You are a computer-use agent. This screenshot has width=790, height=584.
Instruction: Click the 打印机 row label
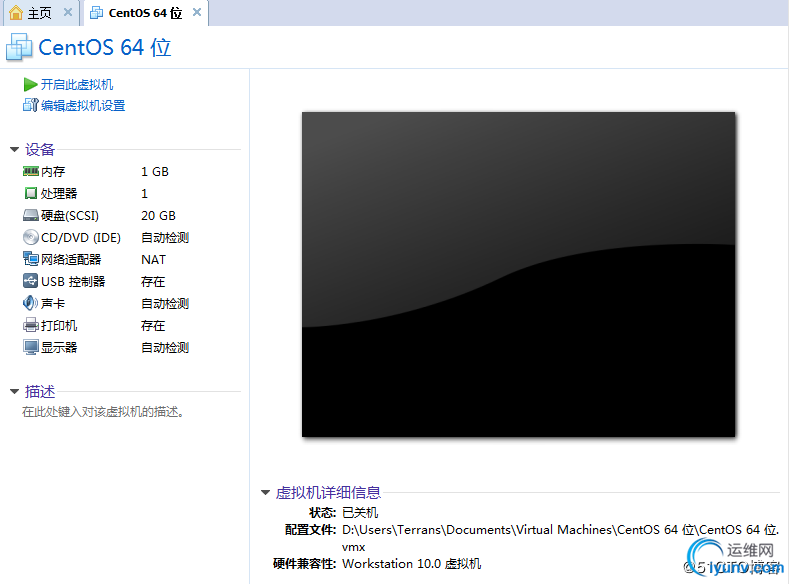click(59, 326)
